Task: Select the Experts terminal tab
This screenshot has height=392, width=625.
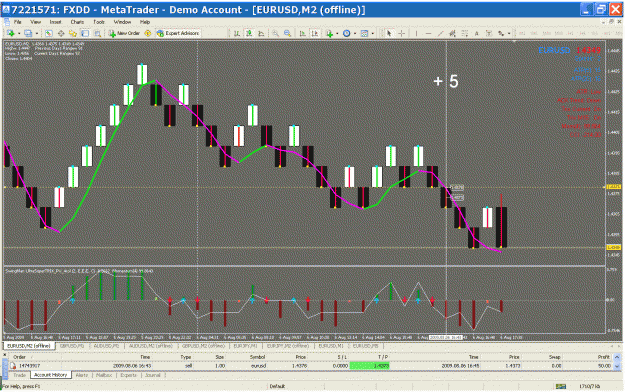Action: pos(128,375)
